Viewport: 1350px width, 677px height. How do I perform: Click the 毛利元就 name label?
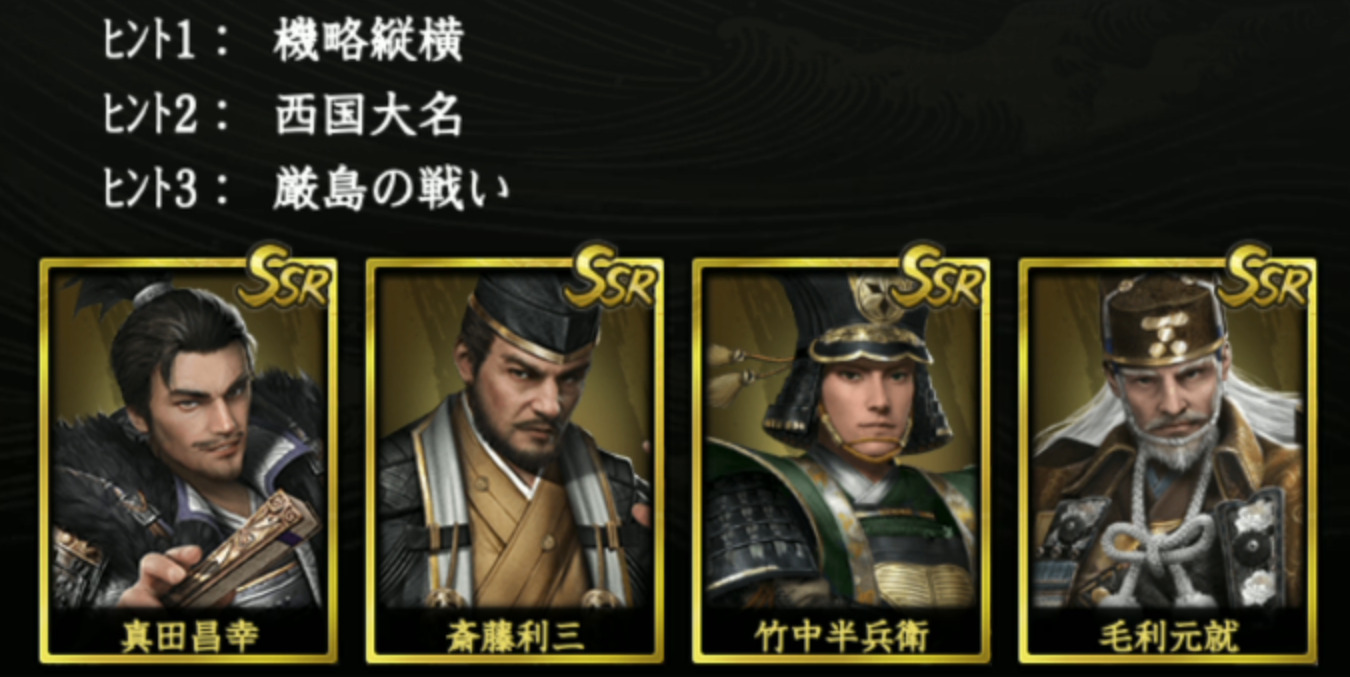click(x=1167, y=636)
